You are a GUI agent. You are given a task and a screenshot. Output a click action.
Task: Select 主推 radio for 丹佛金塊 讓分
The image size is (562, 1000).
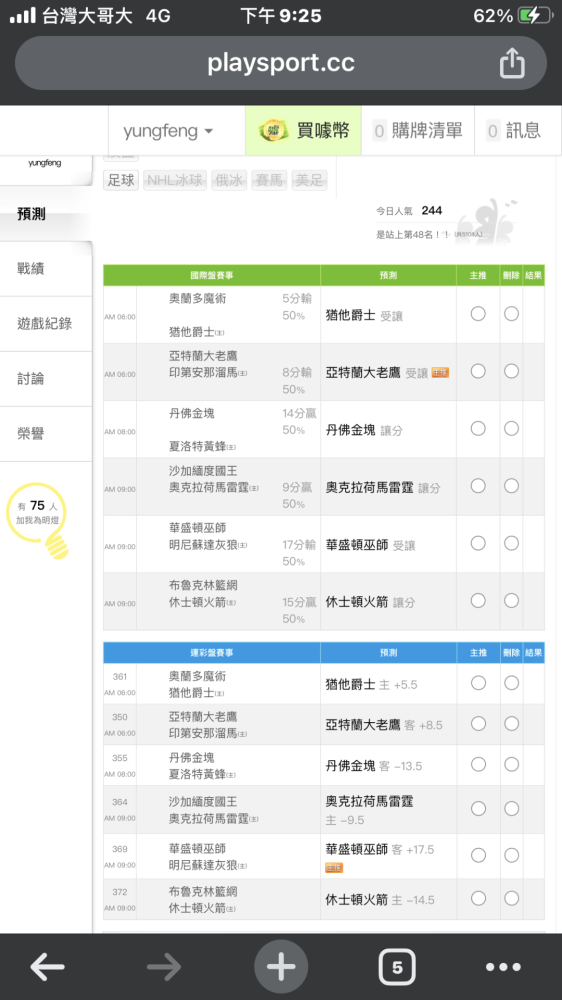(478, 429)
